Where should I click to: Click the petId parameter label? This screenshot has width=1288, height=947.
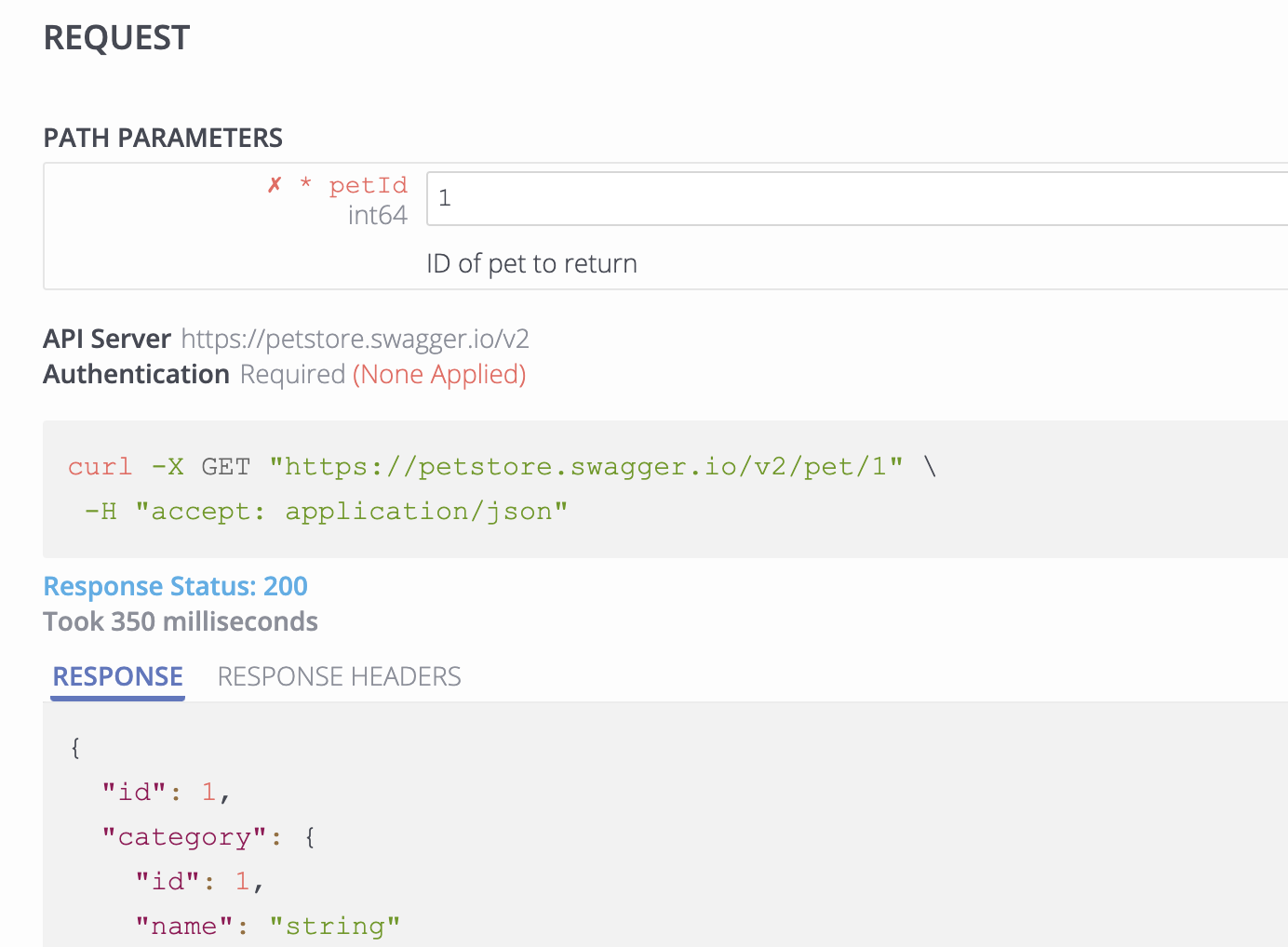(369, 185)
